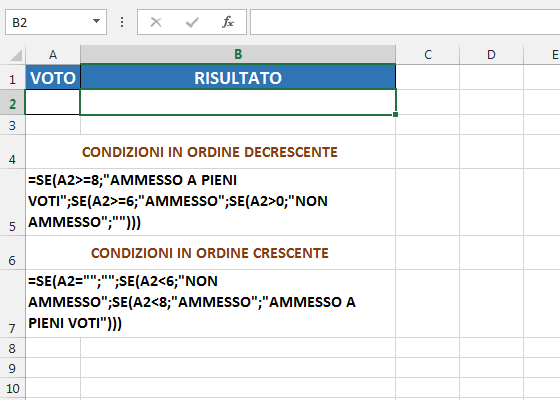Click the RISULTATO header cell

[x=238, y=77]
